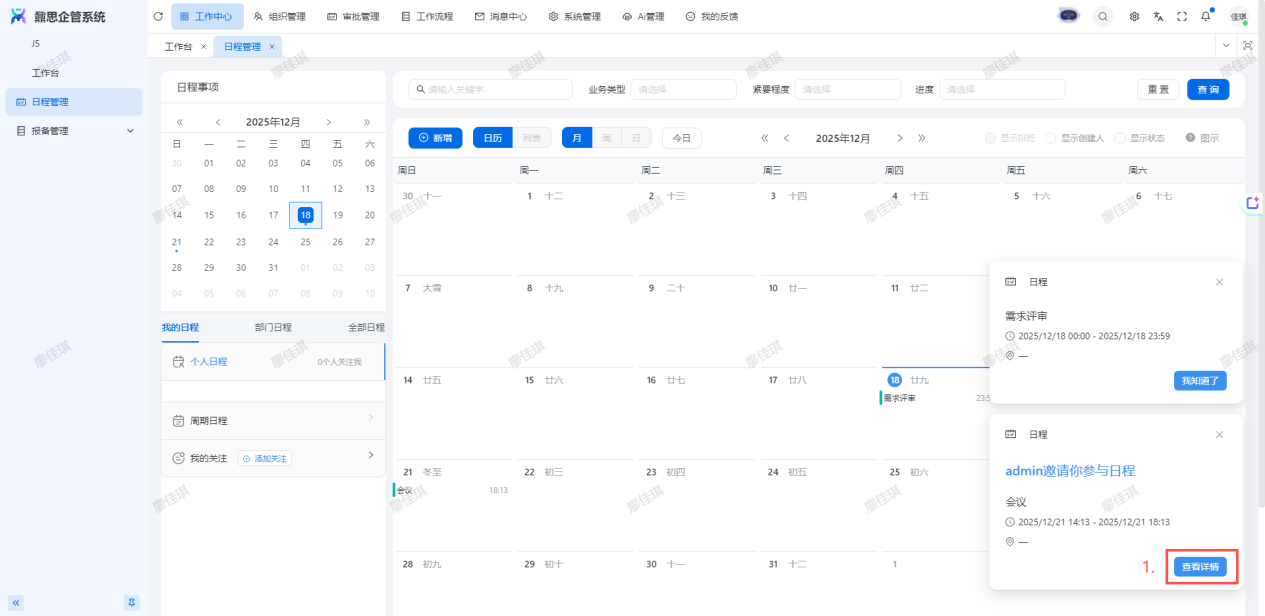Click the keyword search input field
The height and width of the screenshot is (616, 1265).
(x=494, y=89)
